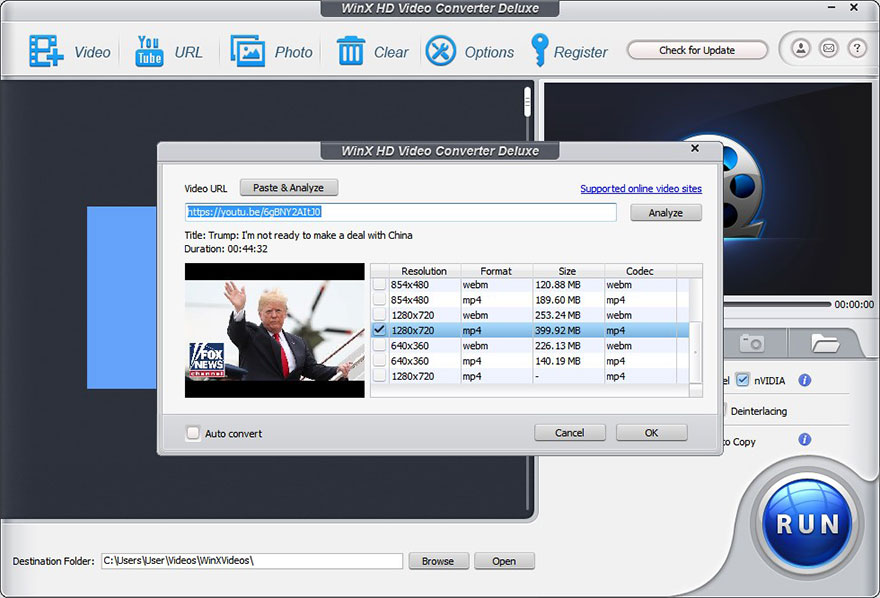Check the 640x360 webm 226.13 MB row
This screenshot has width=880, height=598.
click(x=379, y=346)
